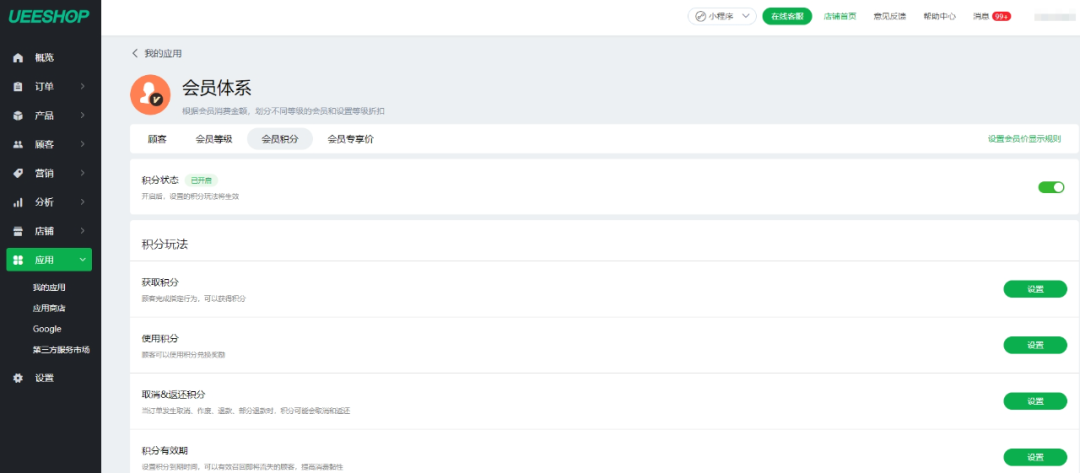
Task: Open 设置 gear icon in sidebar
Action: click(x=17, y=378)
